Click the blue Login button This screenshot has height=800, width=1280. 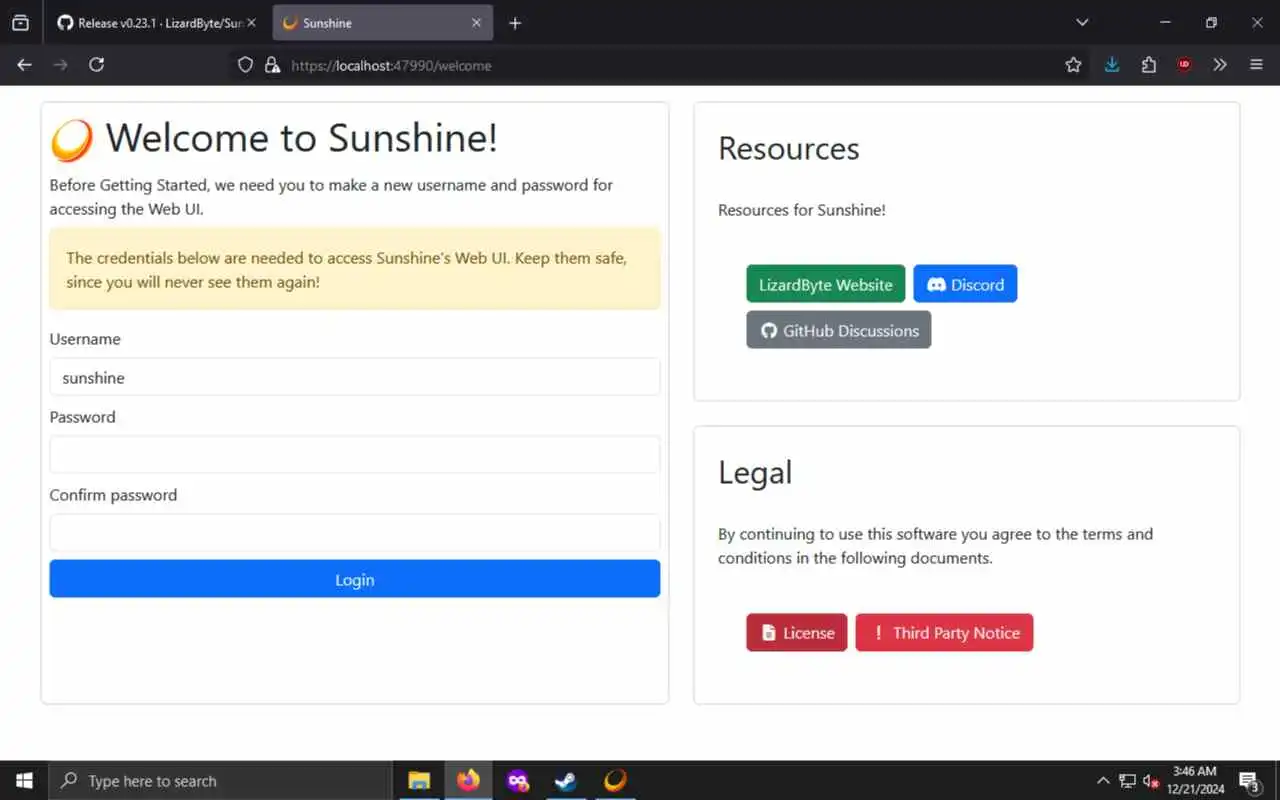(355, 579)
